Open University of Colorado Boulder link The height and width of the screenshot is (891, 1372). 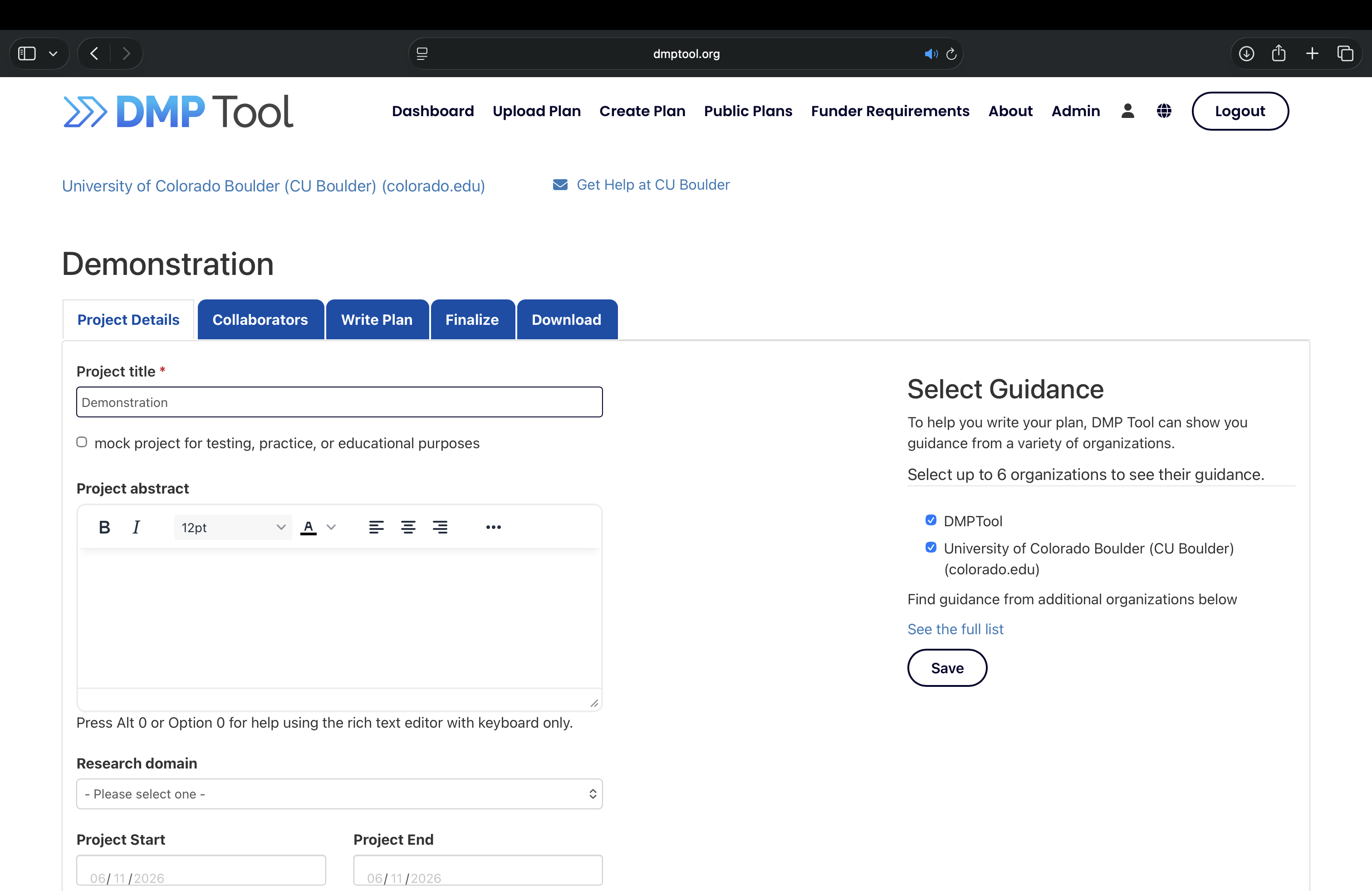pyautogui.click(x=273, y=186)
